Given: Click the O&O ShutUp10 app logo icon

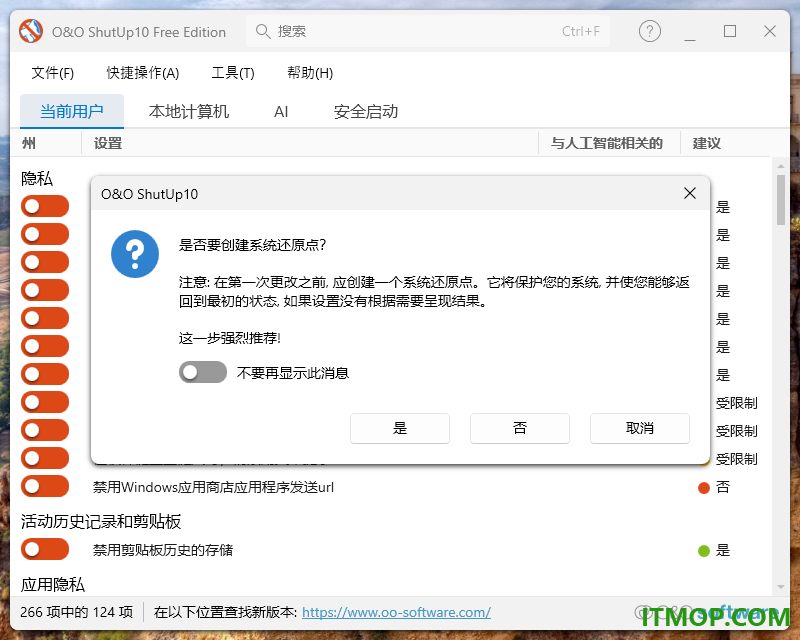Looking at the screenshot, I should 31,31.
